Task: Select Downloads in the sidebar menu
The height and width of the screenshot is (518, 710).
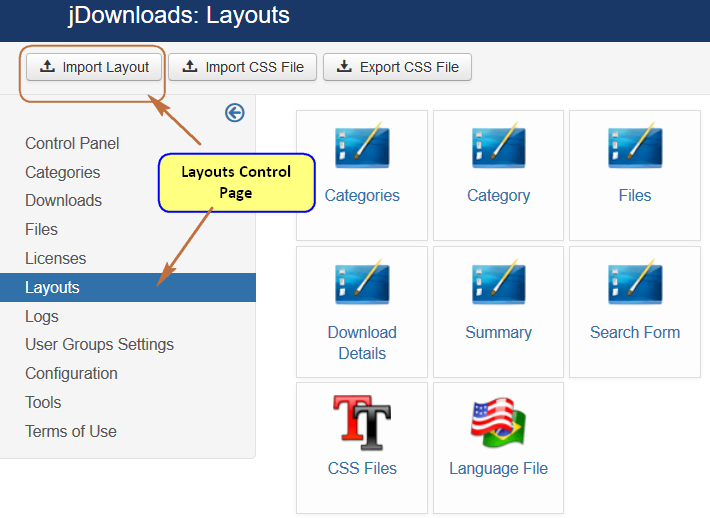Action: [x=63, y=201]
